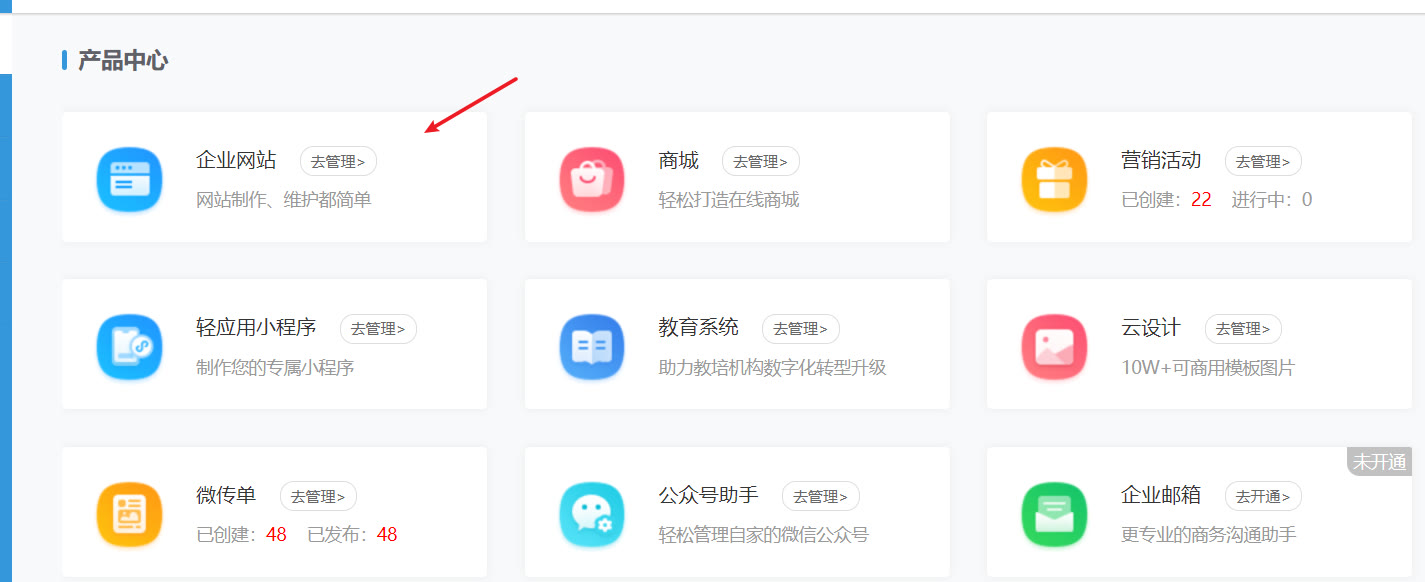Image resolution: width=1425 pixels, height=582 pixels.
Task: Click 去开通 to activate 企业邮箱
Action: (1262, 495)
